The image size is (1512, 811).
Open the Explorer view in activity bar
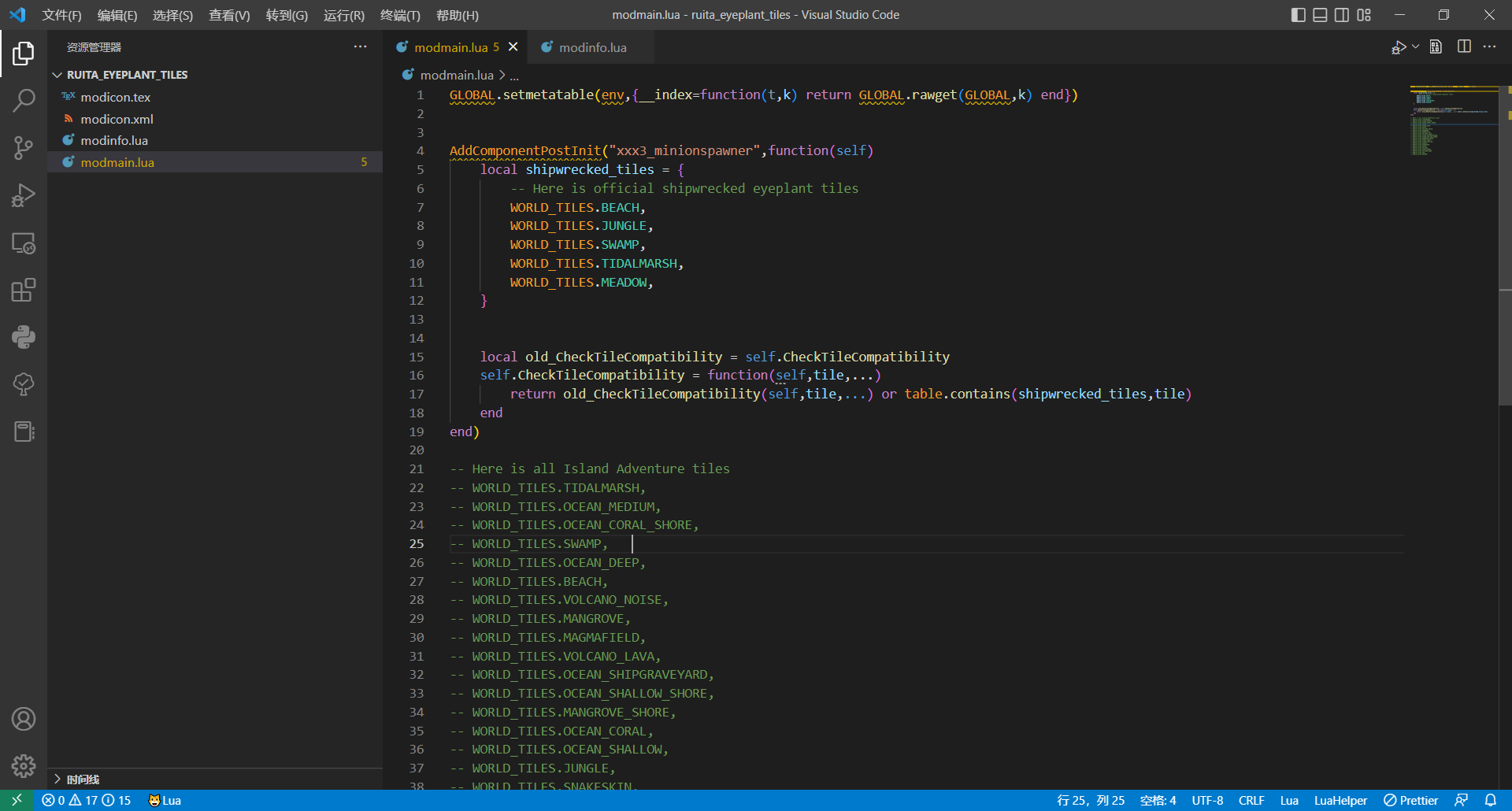(24, 54)
